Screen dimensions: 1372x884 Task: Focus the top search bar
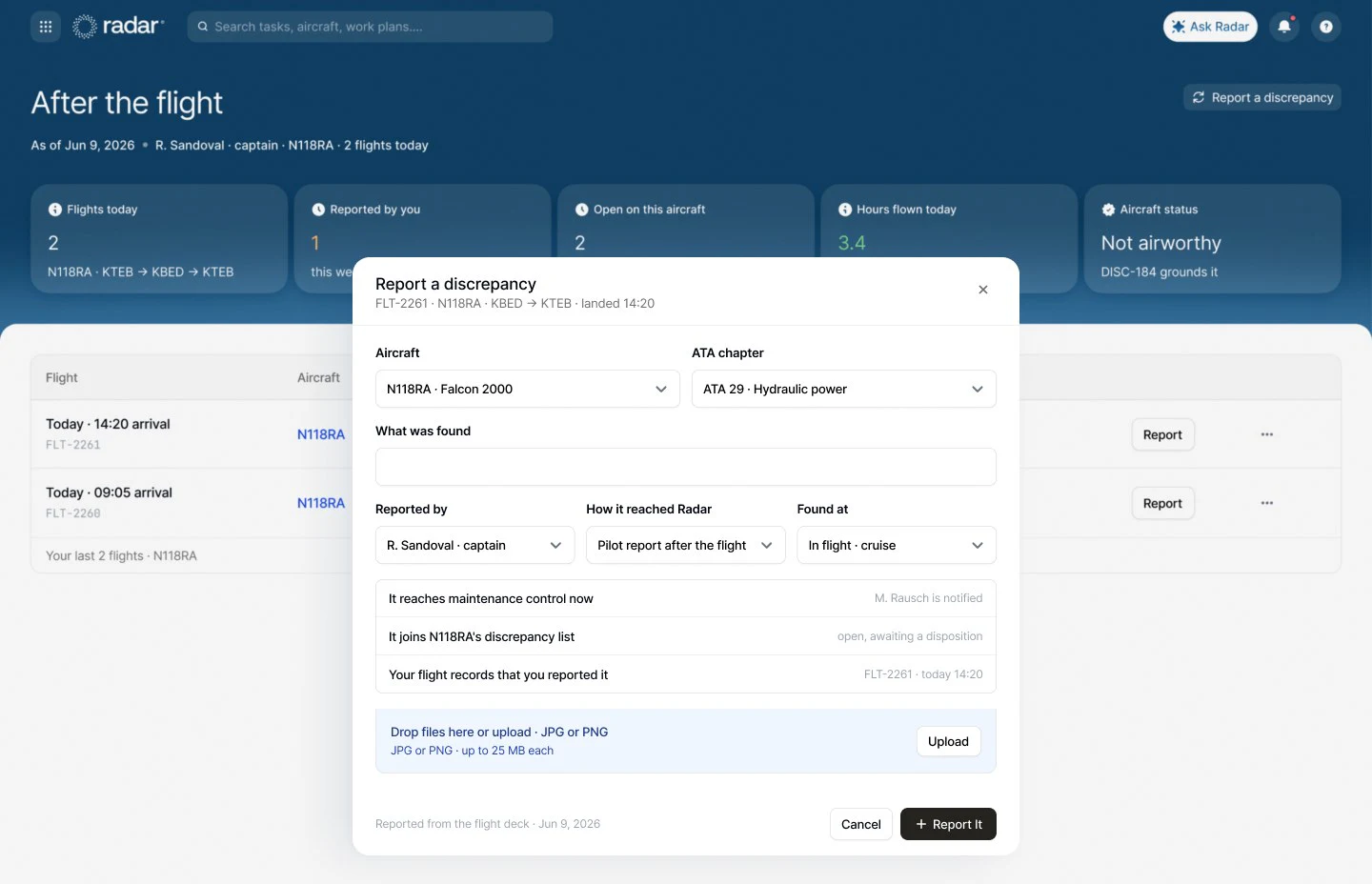[370, 27]
